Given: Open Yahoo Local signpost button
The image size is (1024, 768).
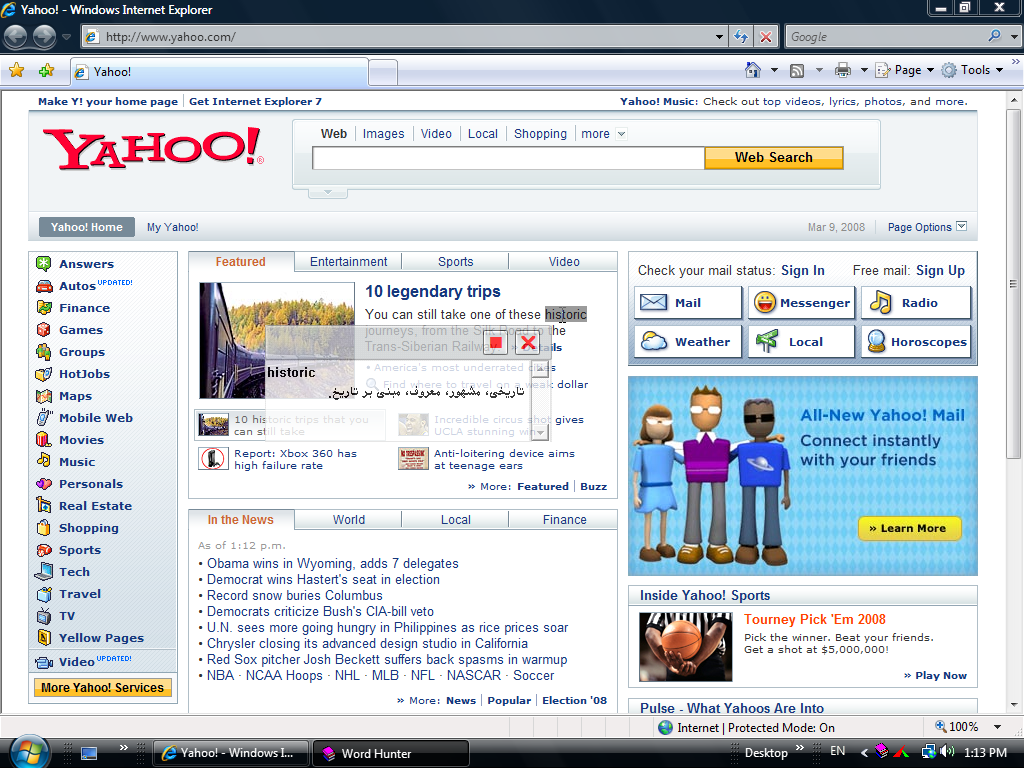Looking at the screenshot, I should click(x=801, y=342).
